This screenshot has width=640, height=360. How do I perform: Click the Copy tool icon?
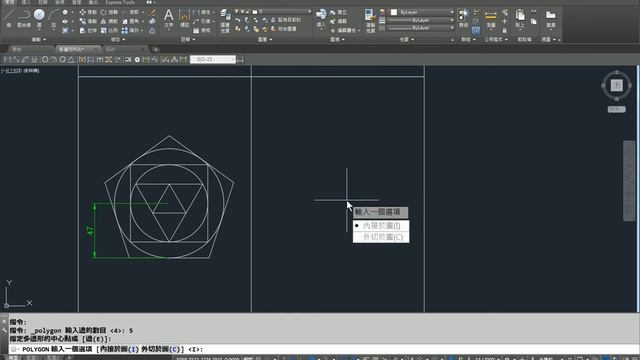coord(82,21)
